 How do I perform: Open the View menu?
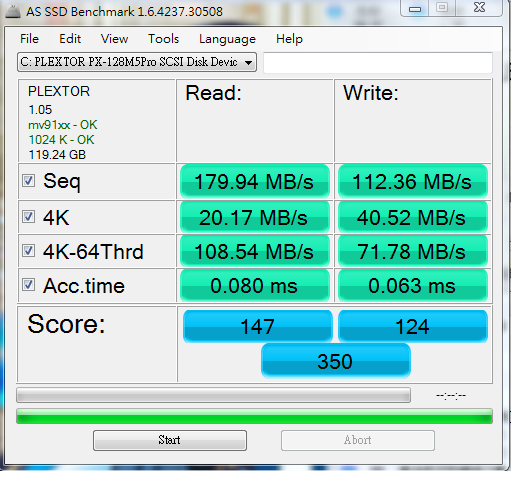(x=114, y=39)
